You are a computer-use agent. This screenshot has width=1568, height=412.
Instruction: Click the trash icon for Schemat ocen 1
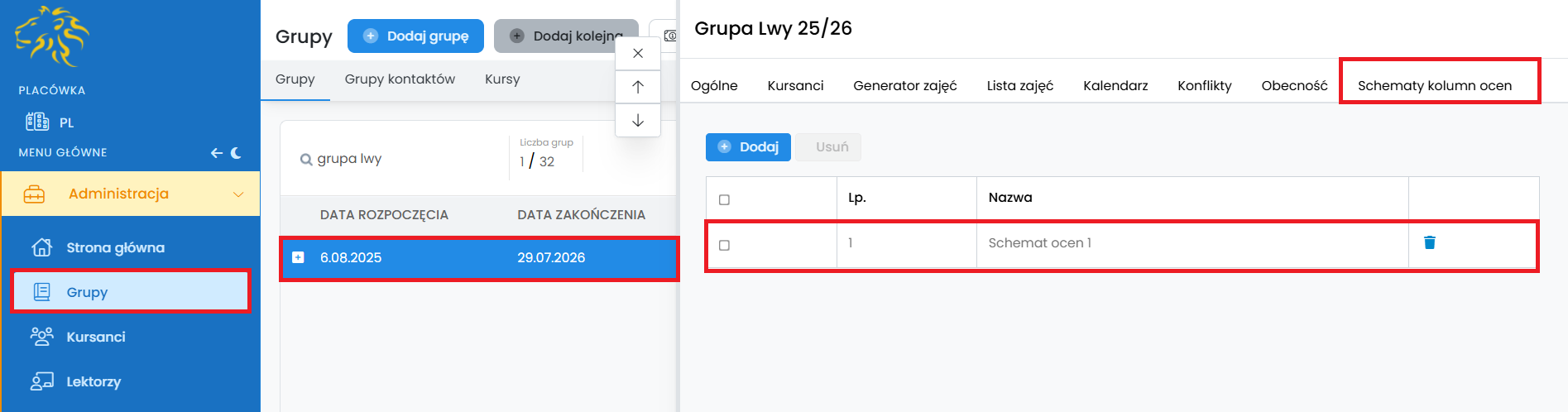(1429, 242)
